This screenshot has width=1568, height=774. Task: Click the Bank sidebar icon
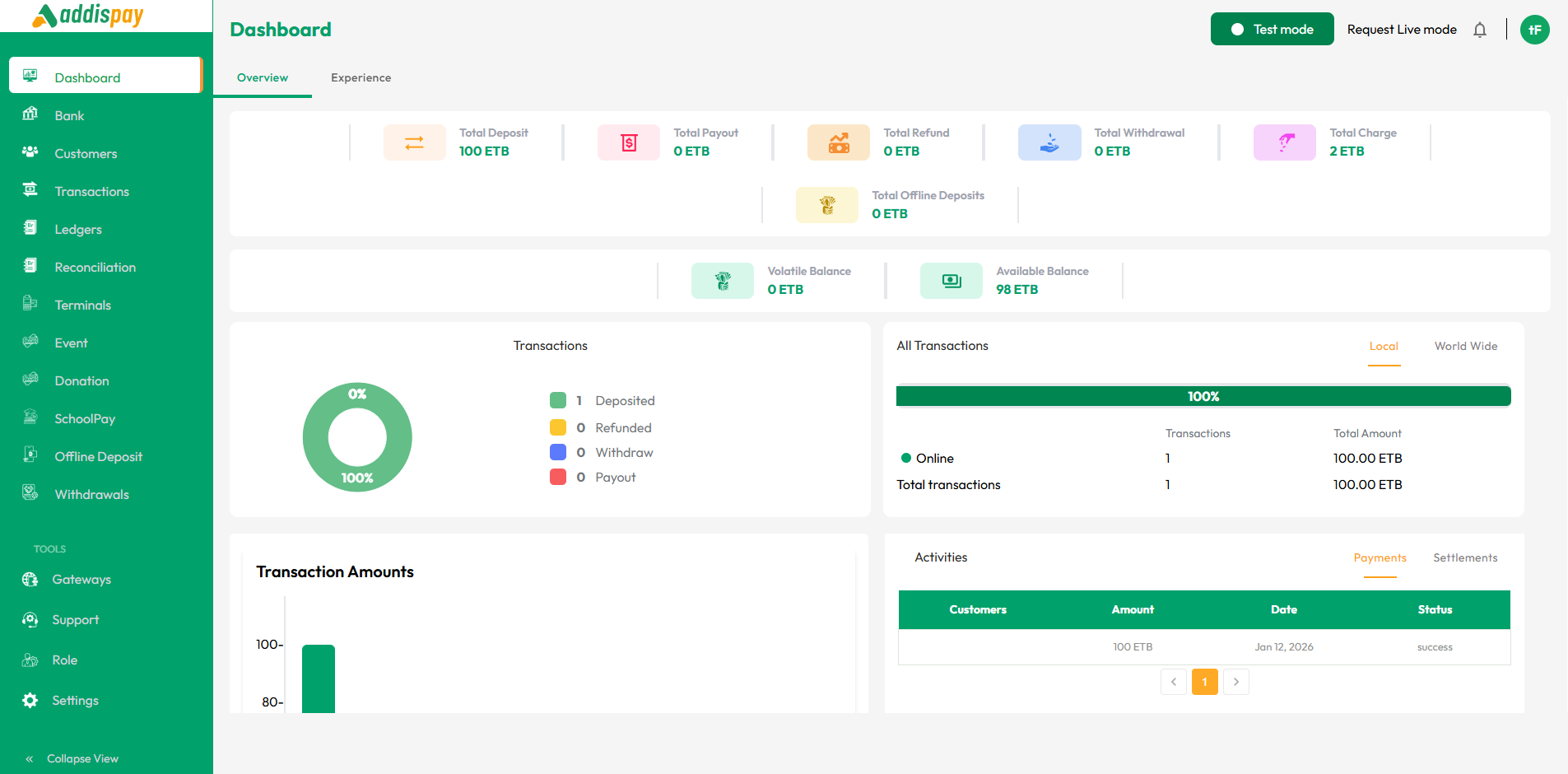tap(30, 114)
